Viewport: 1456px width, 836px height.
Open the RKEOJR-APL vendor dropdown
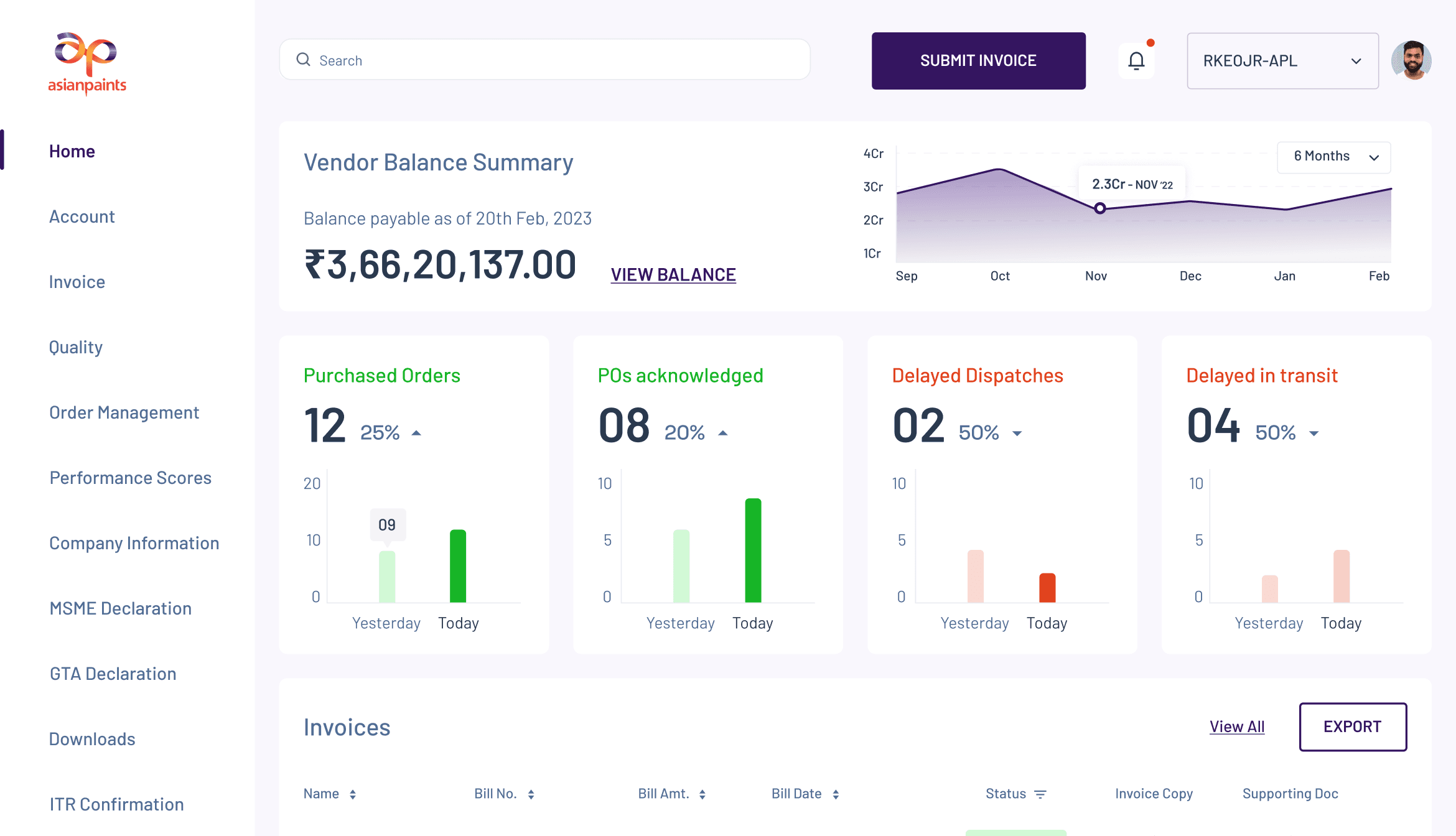(x=1282, y=61)
